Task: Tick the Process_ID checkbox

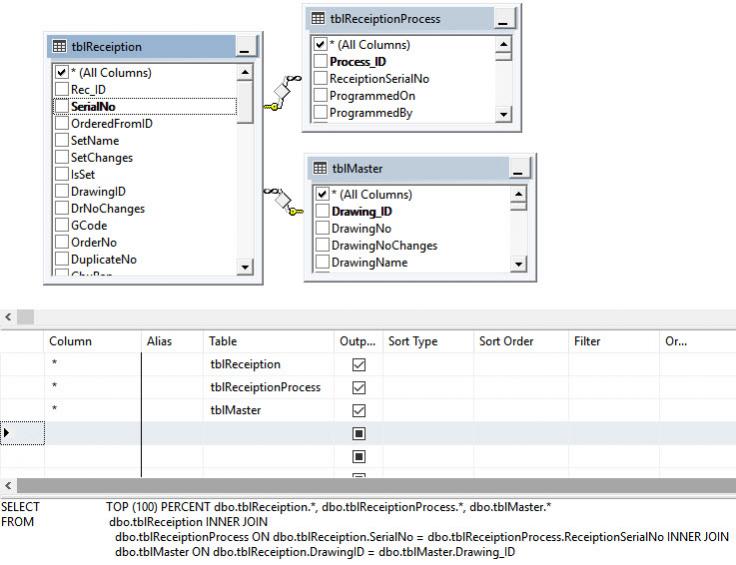Action: point(320,61)
